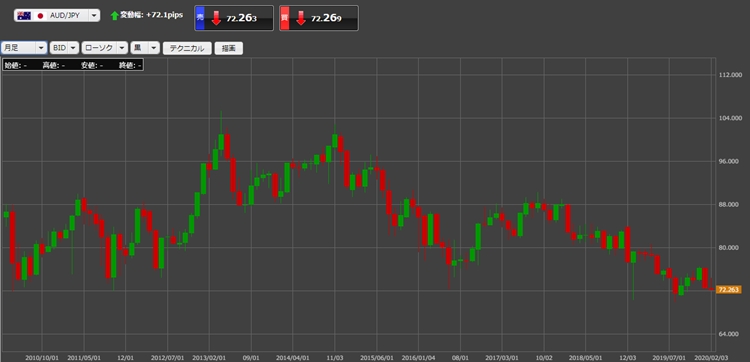Open the 月足 timeframe dropdown
750x362 pixels.
pos(24,48)
